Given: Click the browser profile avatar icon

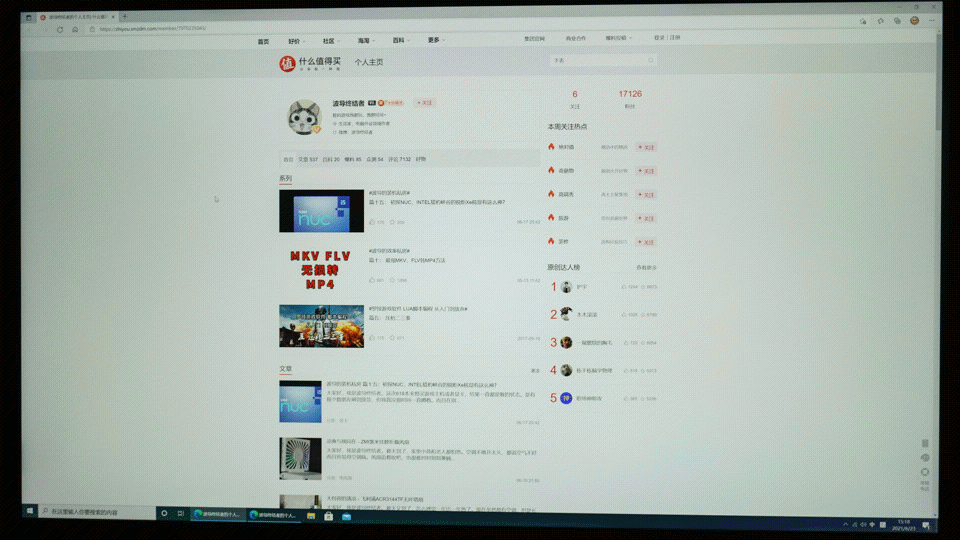Looking at the screenshot, I should click(914, 20).
